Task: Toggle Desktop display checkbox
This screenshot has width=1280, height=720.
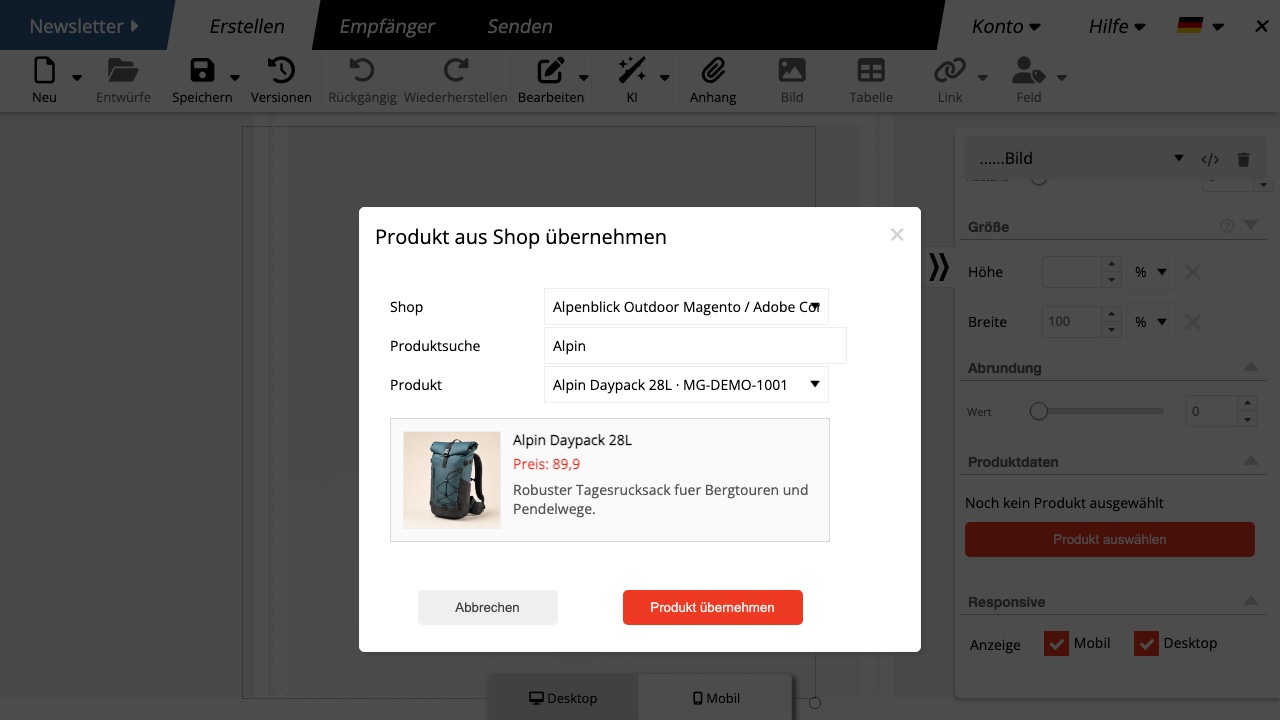Action: (x=1146, y=643)
